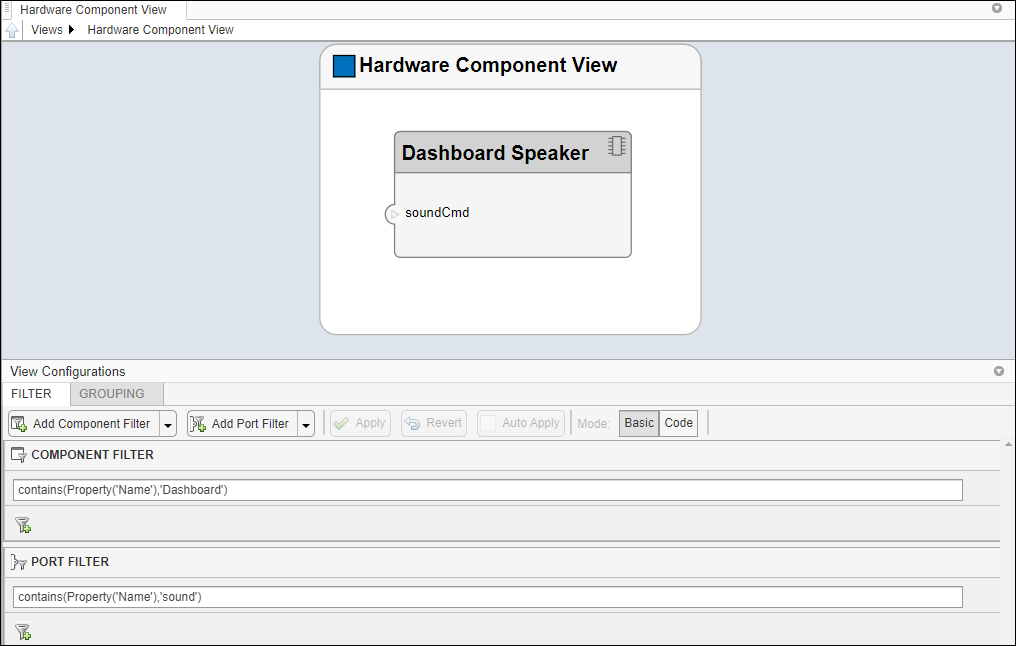Select the soundCmd port arrow

(x=394, y=214)
